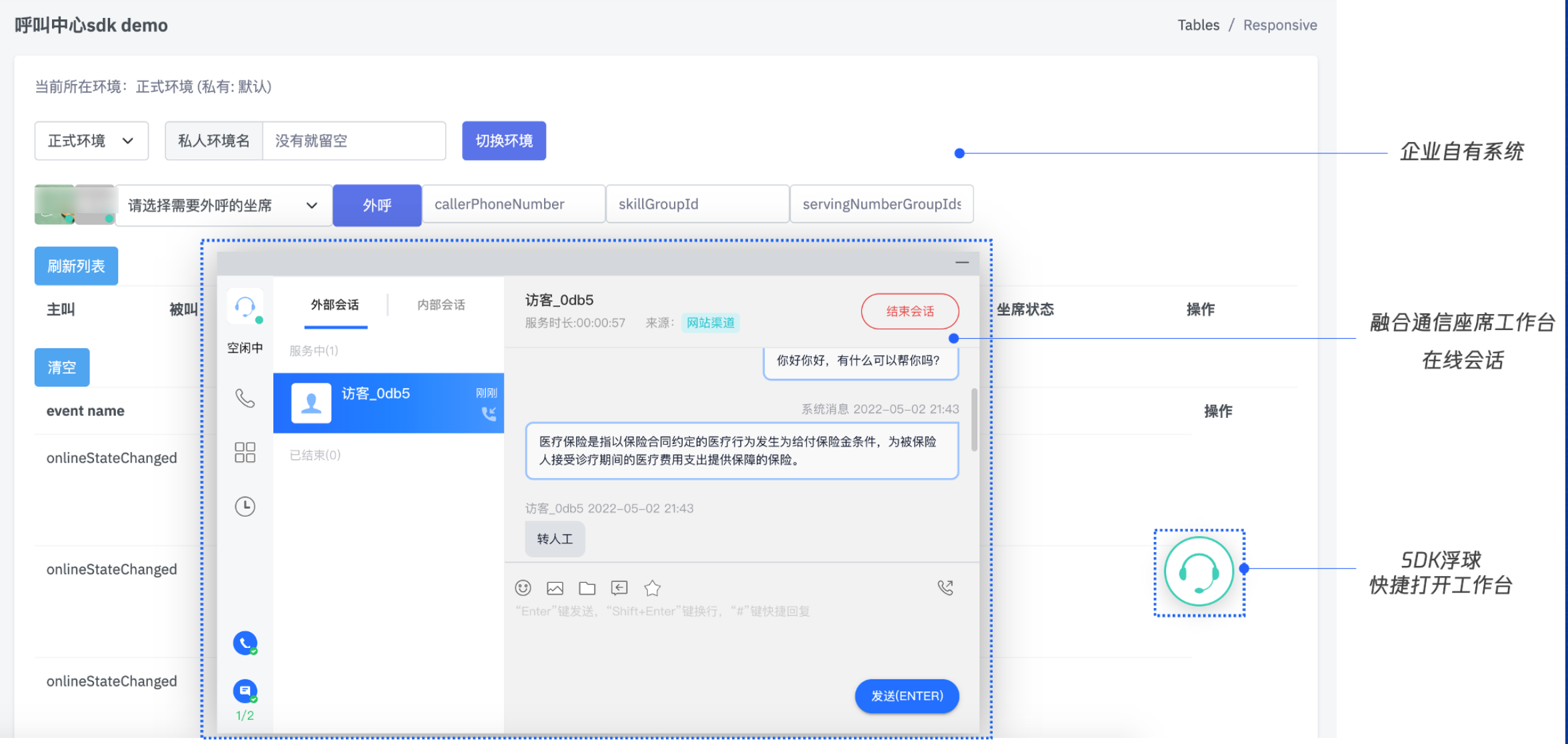Toggle the blue phone status icon at sidebar bottom
Viewport: 1568px width, 744px height.
(x=245, y=643)
